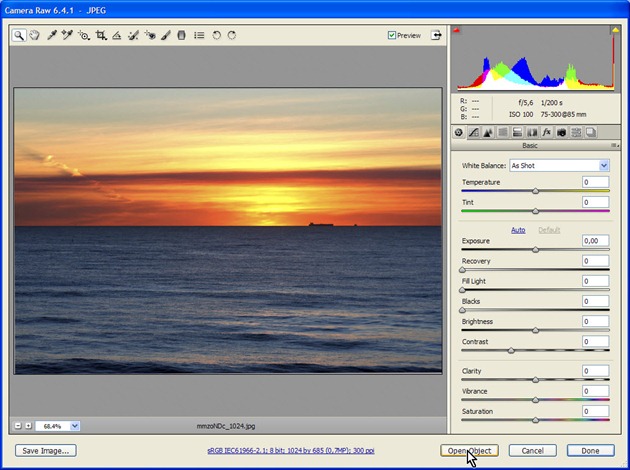Switch to the Tone Curve tab
Screen dimensions: 630x470
pos(474,132)
